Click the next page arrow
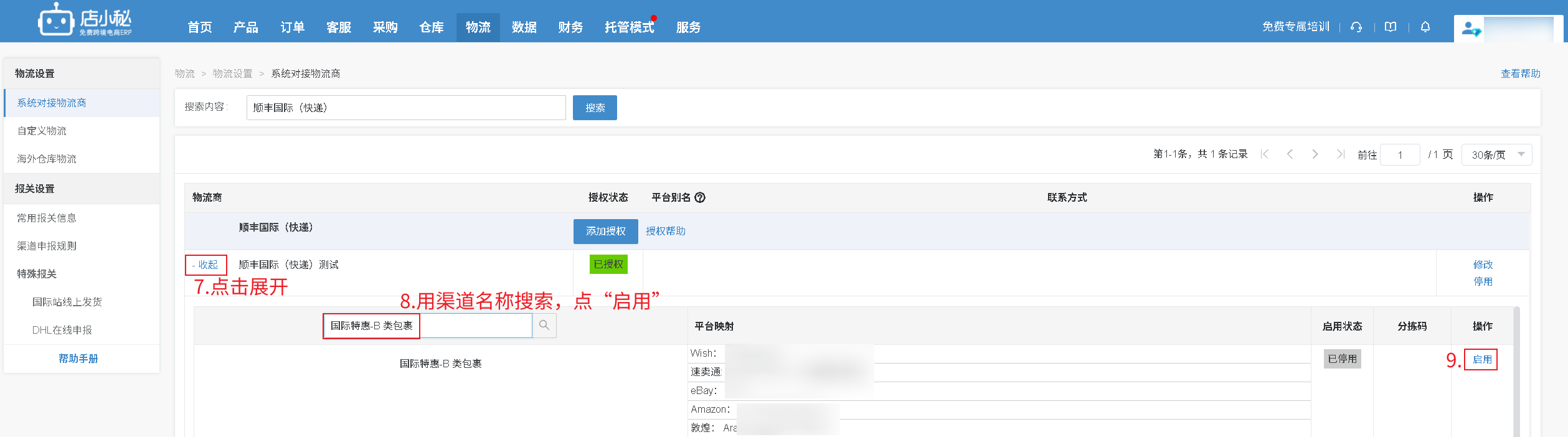The height and width of the screenshot is (437, 1568). (x=1315, y=154)
